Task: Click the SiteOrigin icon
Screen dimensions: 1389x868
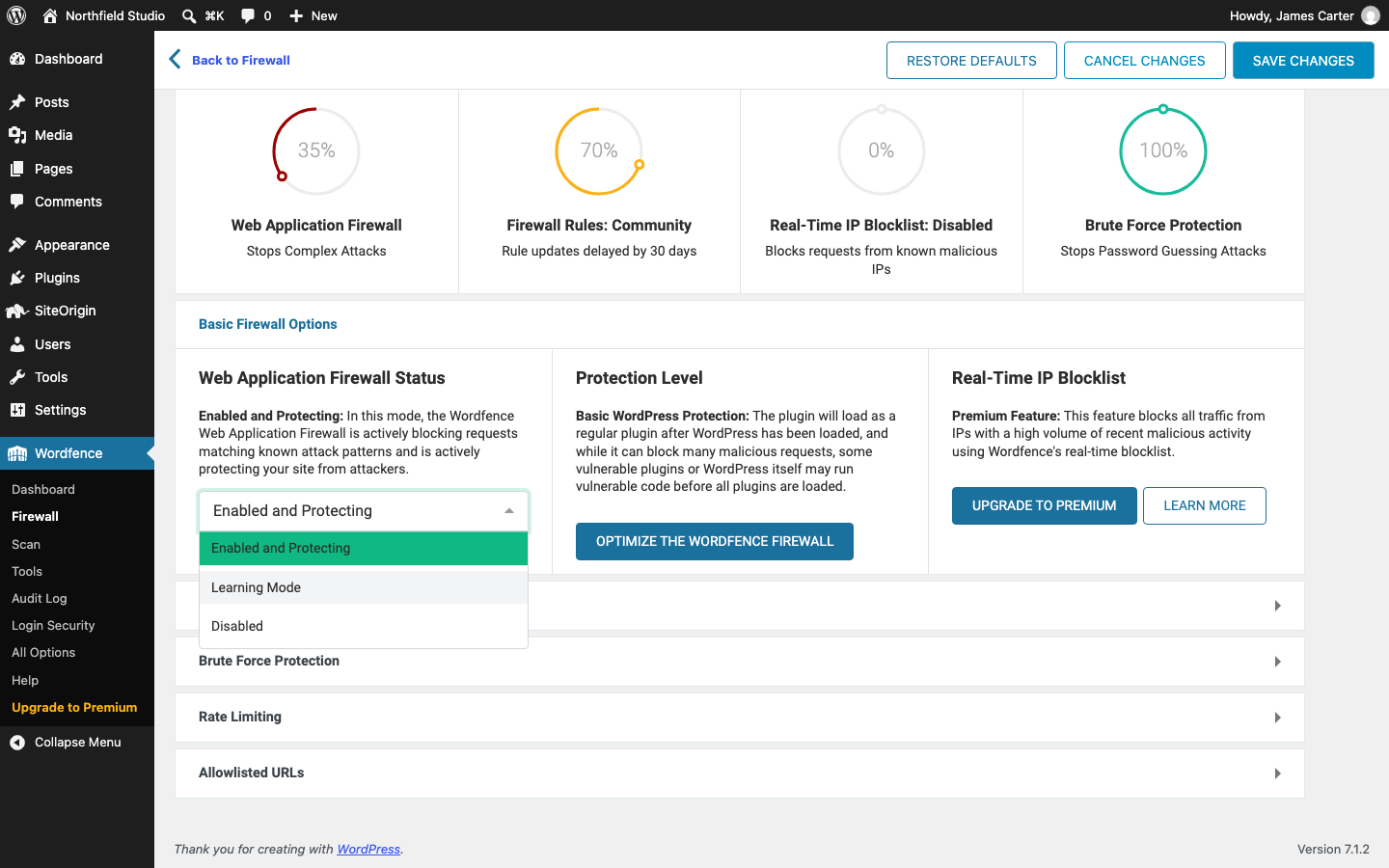Action: pos(17,311)
